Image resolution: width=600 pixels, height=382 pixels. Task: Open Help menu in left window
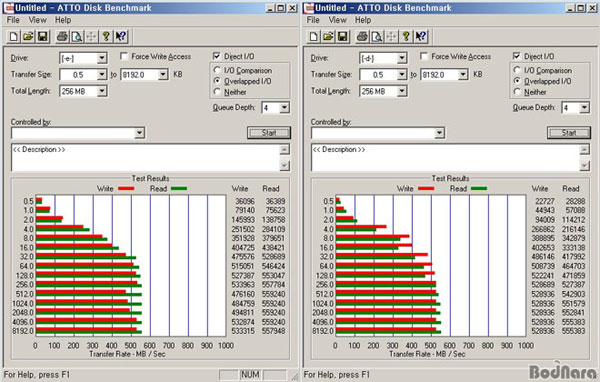[63, 20]
